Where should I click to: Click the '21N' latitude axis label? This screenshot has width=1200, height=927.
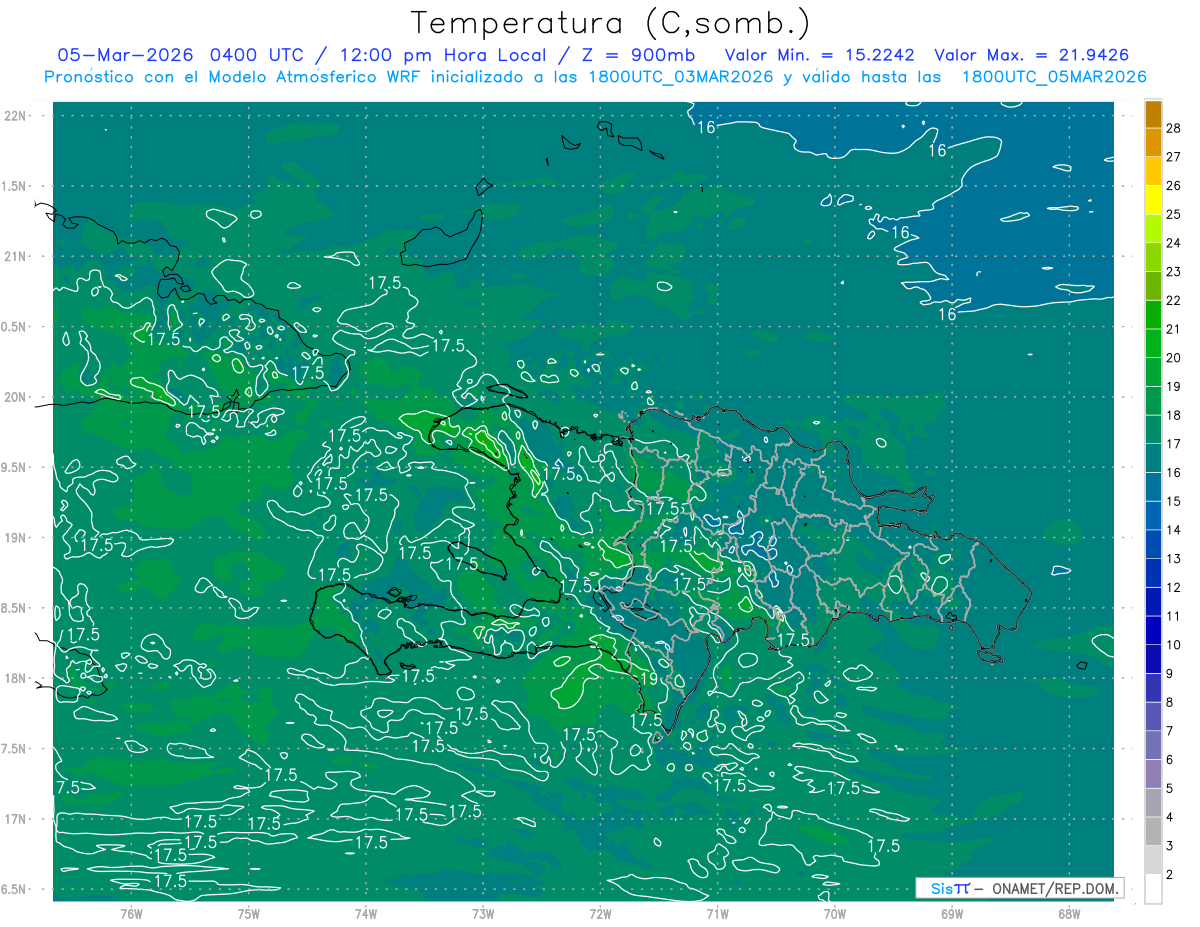pyautogui.click(x=16, y=256)
